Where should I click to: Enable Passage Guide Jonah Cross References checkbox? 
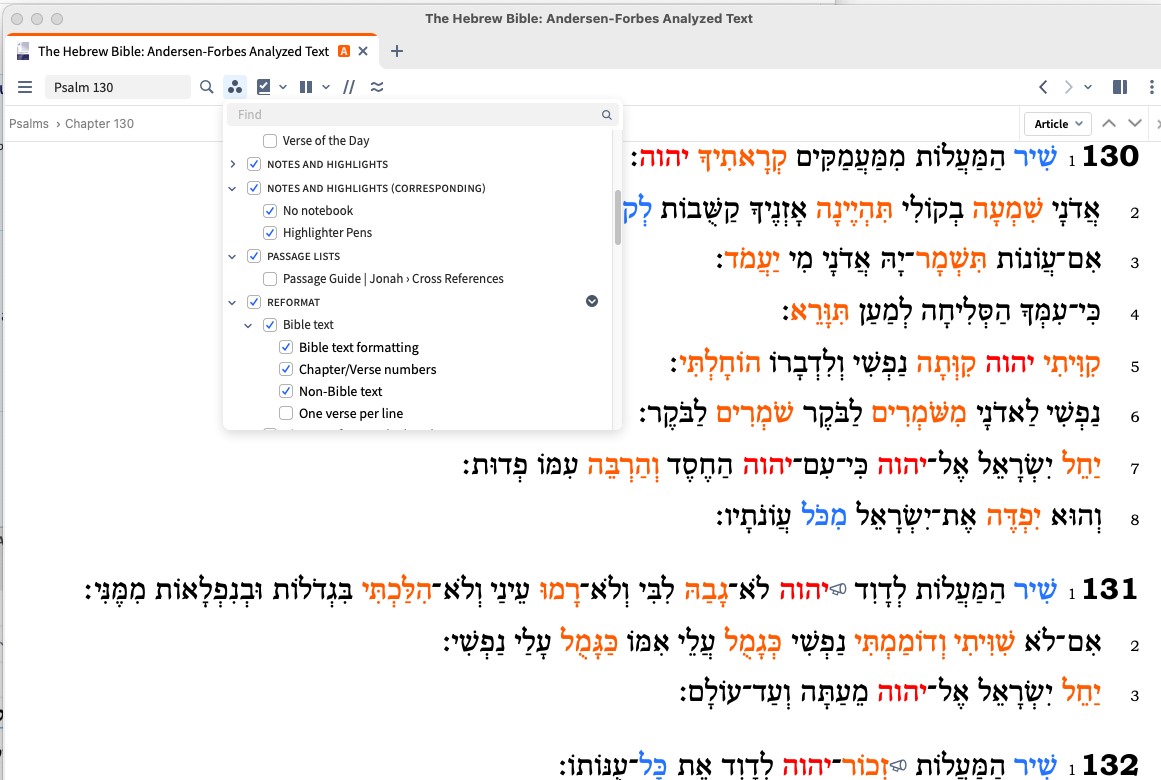[x=270, y=279]
